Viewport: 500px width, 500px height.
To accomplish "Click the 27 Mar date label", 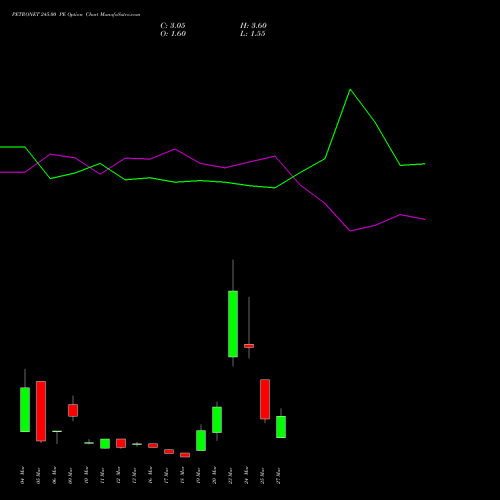I will tap(278, 475).
